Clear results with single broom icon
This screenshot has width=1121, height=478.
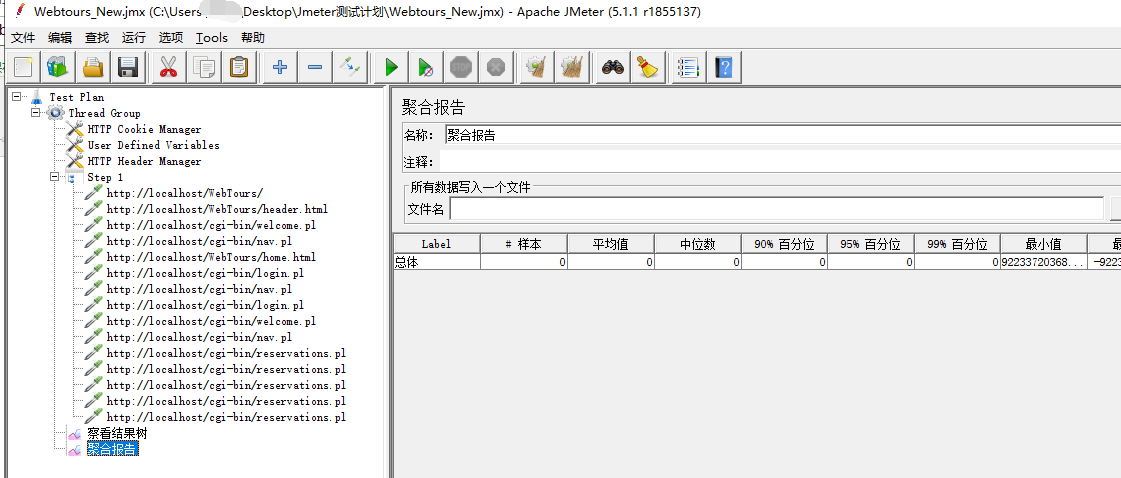pyautogui.click(x=537, y=68)
